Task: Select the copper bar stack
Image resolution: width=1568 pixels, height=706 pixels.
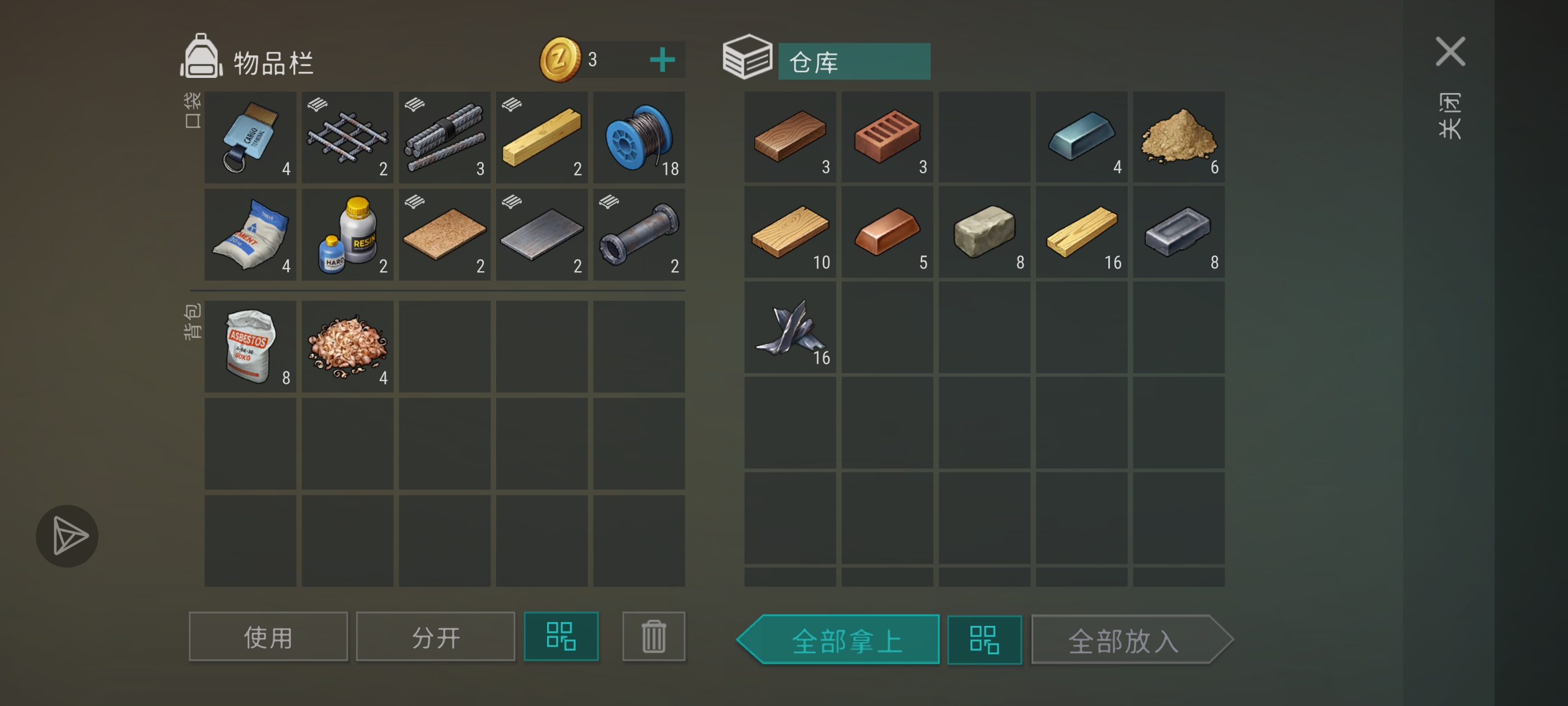Action: 887,232
